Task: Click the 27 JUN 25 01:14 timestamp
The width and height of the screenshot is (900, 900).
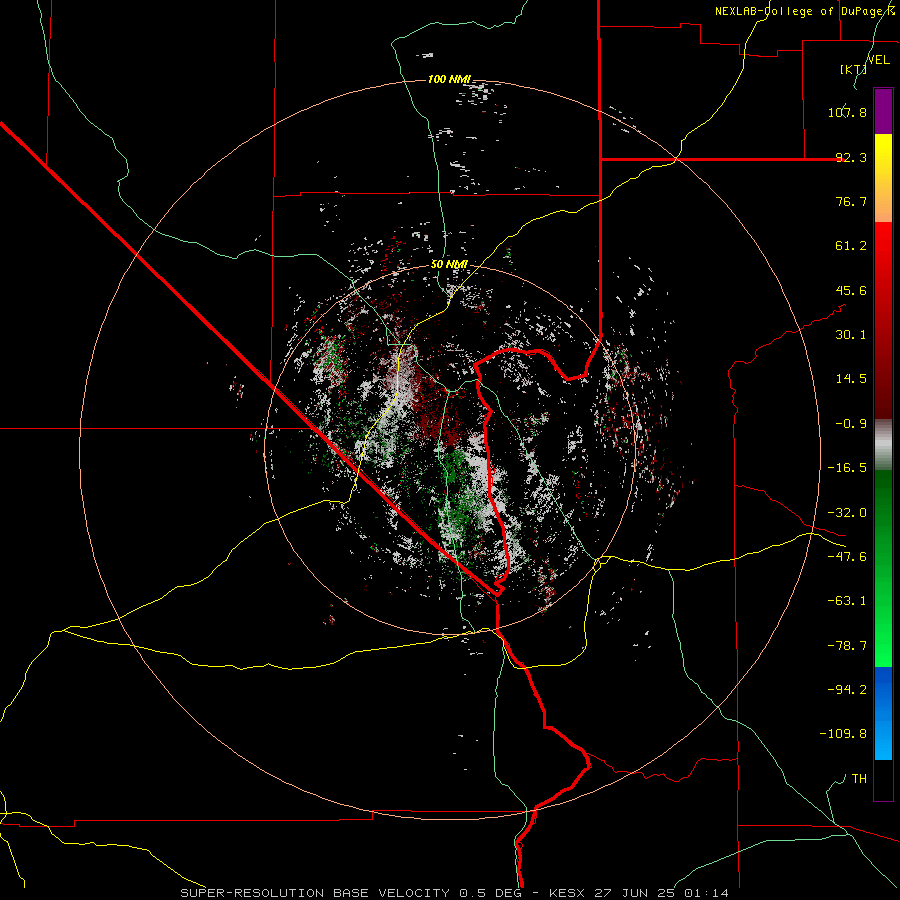Action: click(x=662, y=893)
